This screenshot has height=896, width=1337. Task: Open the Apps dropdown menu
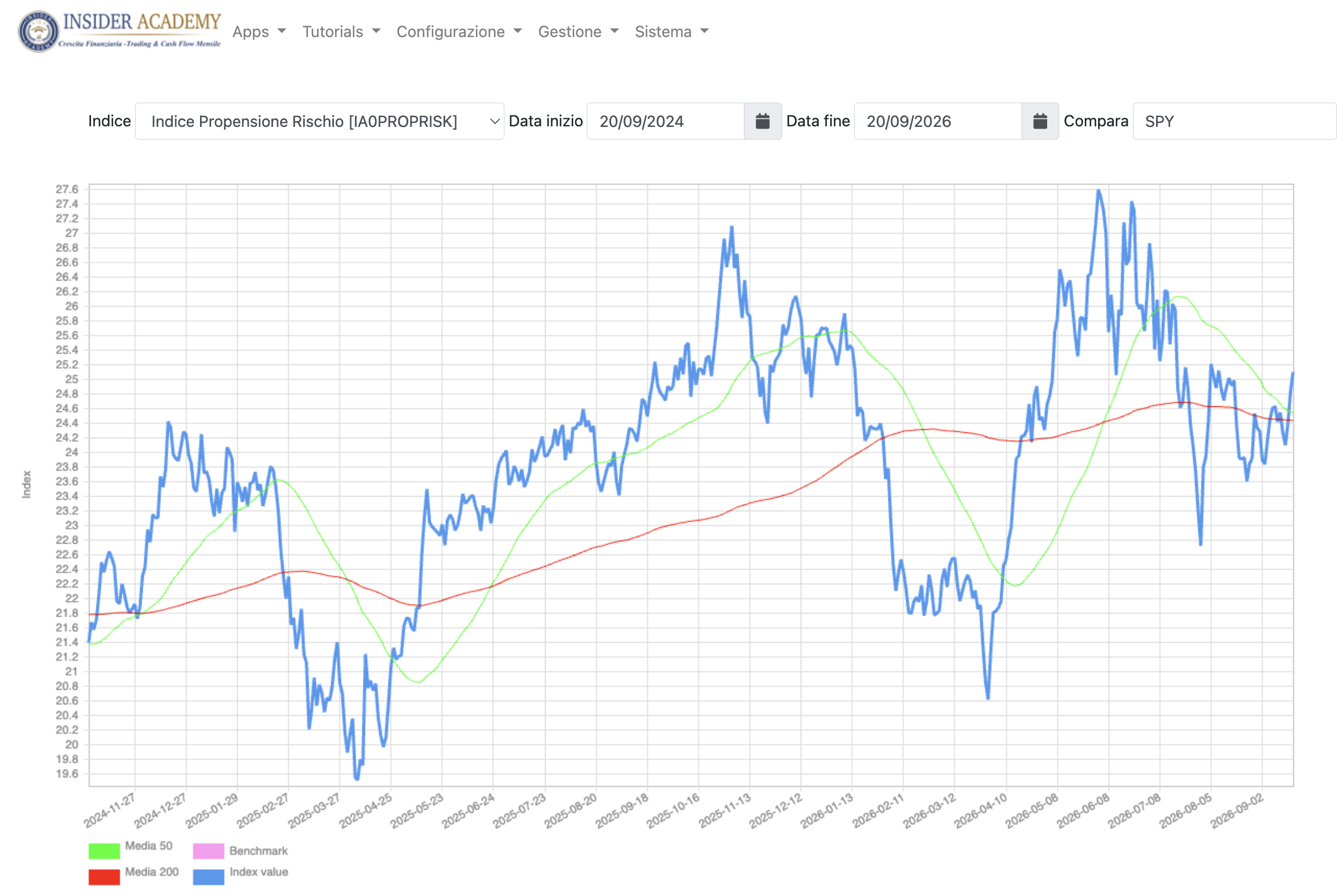(x=259, y=31)
